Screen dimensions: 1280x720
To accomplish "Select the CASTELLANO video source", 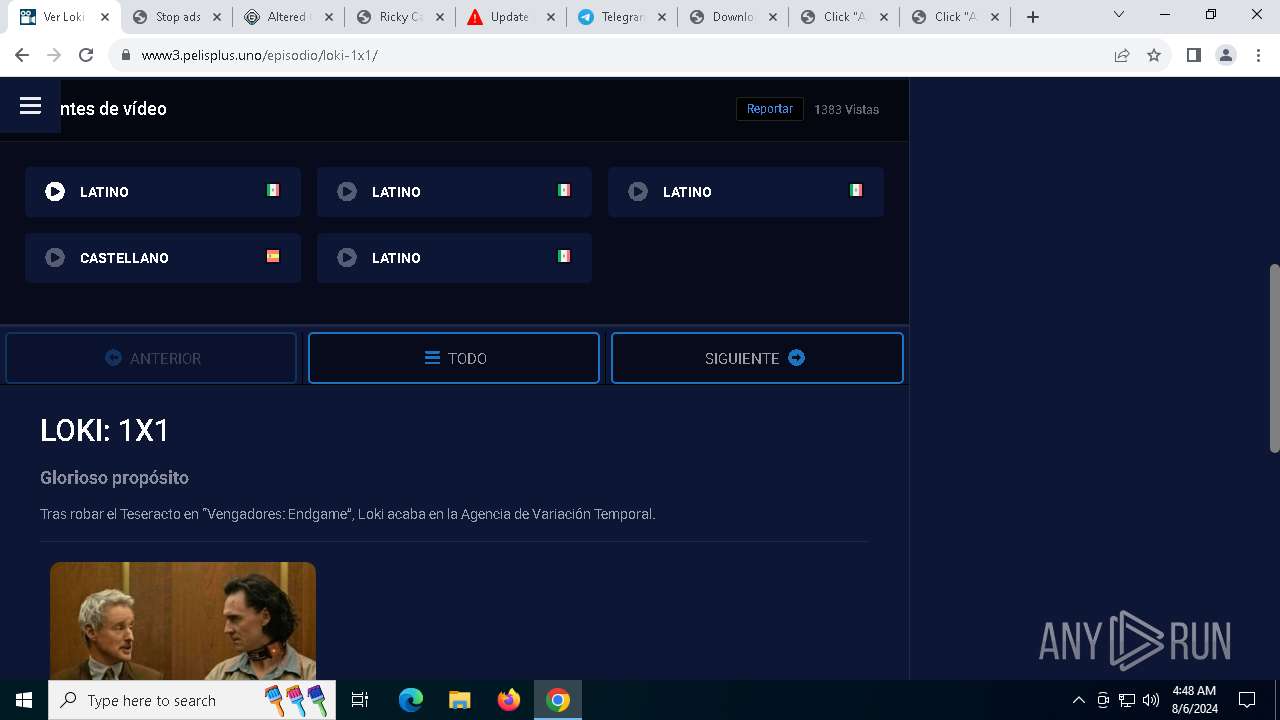I will tap(163, 258).
